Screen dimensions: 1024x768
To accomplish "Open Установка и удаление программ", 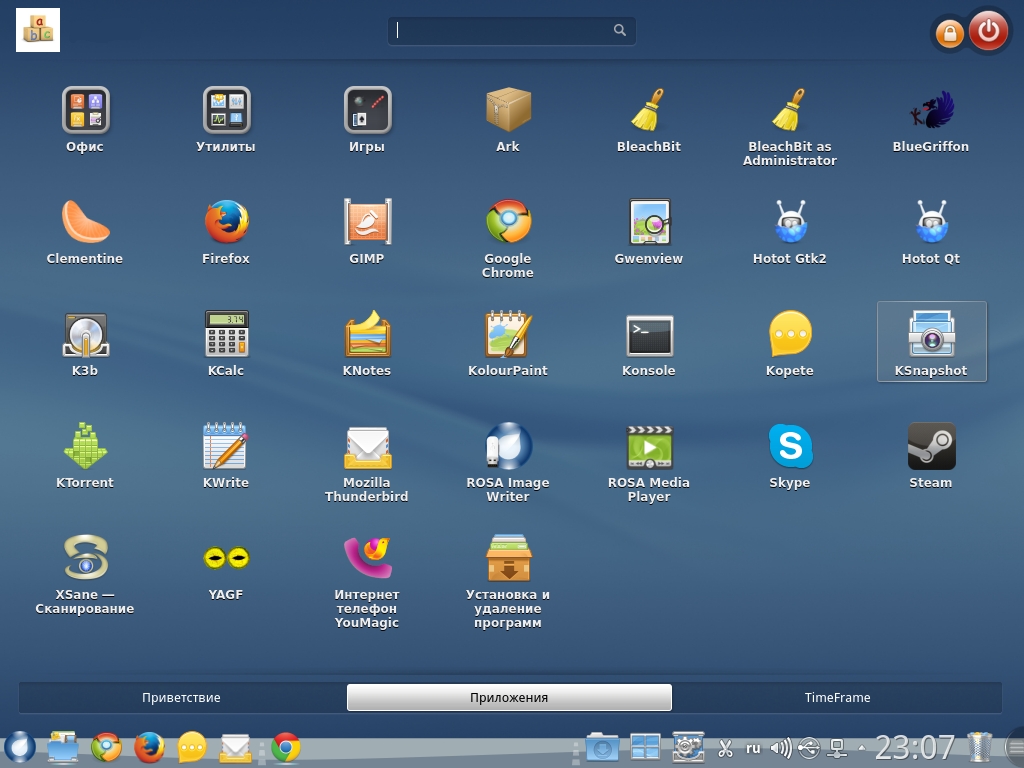I will 507,560.
